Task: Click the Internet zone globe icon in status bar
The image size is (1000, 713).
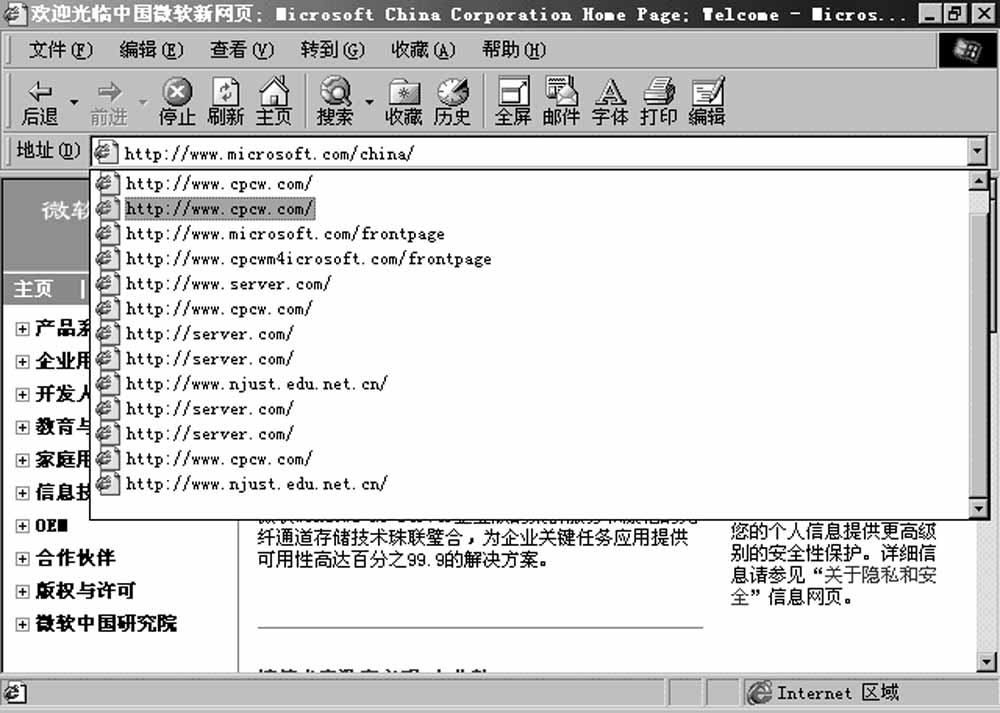Action: (760, 693)
